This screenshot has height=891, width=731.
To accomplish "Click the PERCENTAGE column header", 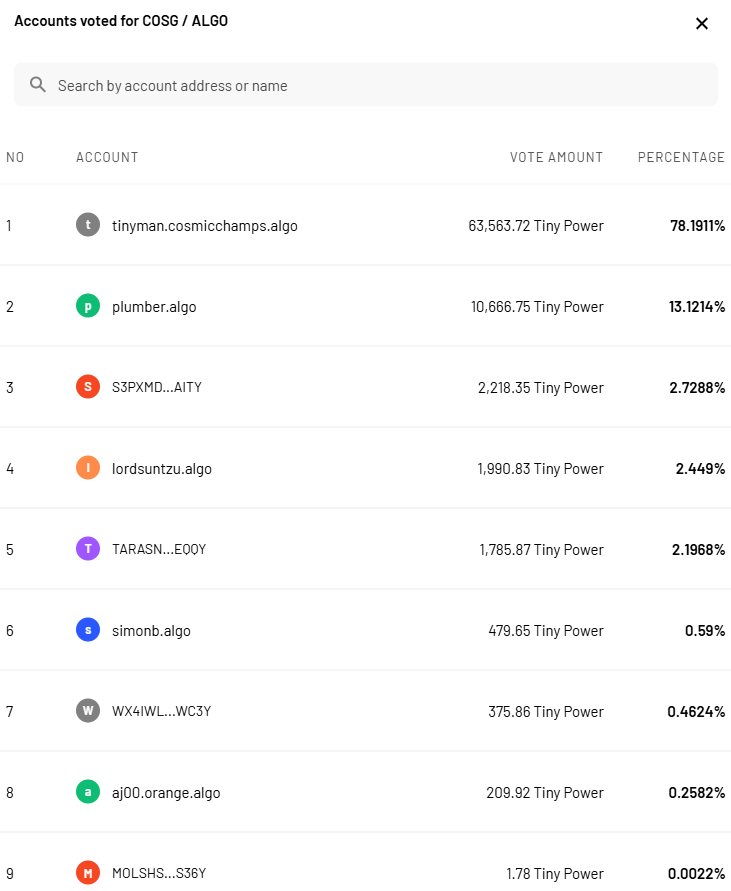I will pyautogui.click(x=681, y=157).
